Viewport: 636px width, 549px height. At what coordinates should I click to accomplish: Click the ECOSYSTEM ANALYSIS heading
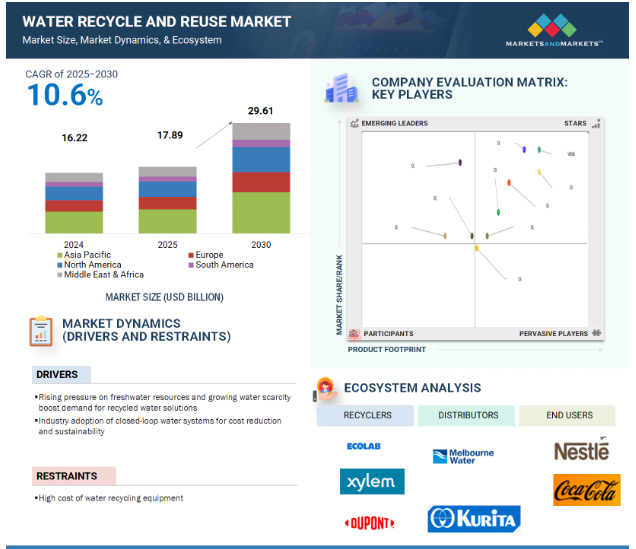(x=413, y=388)
